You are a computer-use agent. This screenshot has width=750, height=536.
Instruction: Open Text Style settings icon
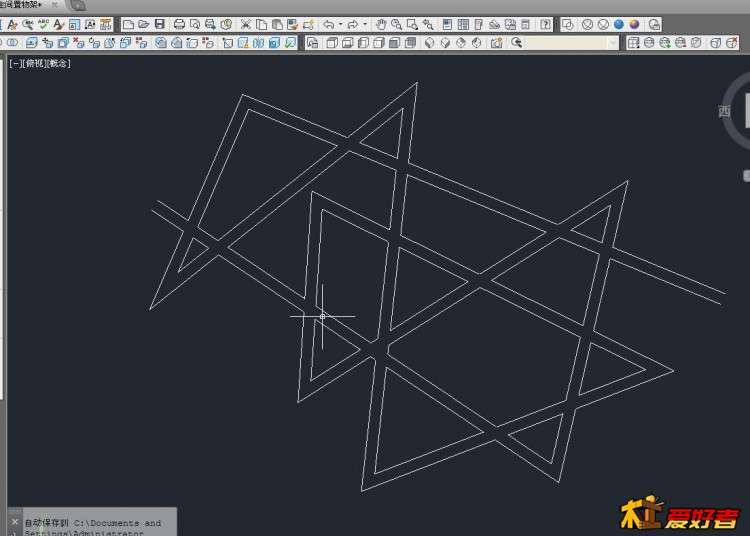pyautogui.click(x=59, y=24)
